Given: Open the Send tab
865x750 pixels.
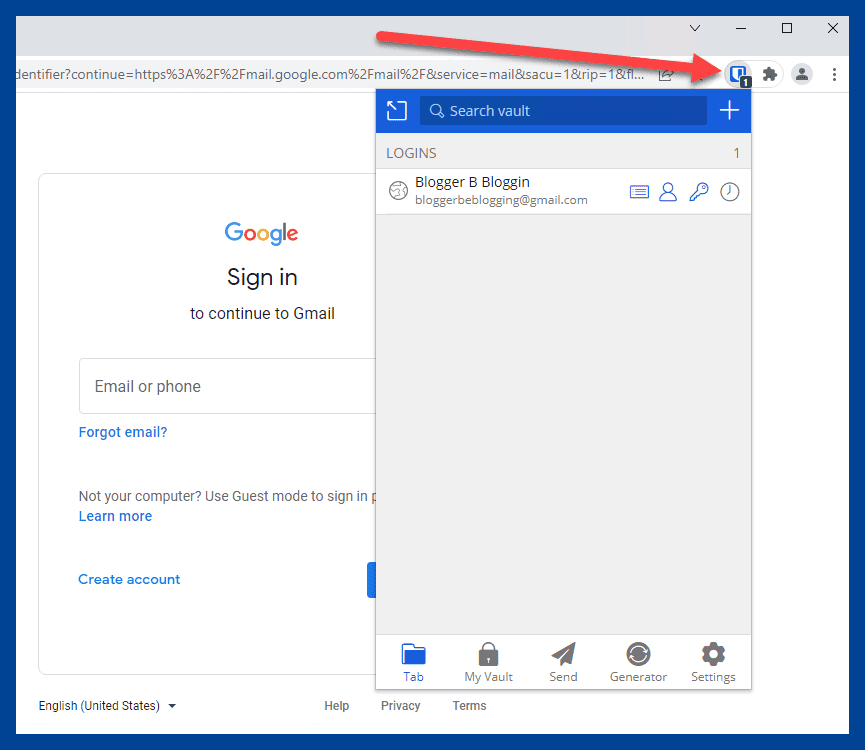Looking at the screenshot, I should tap(563, 662).
